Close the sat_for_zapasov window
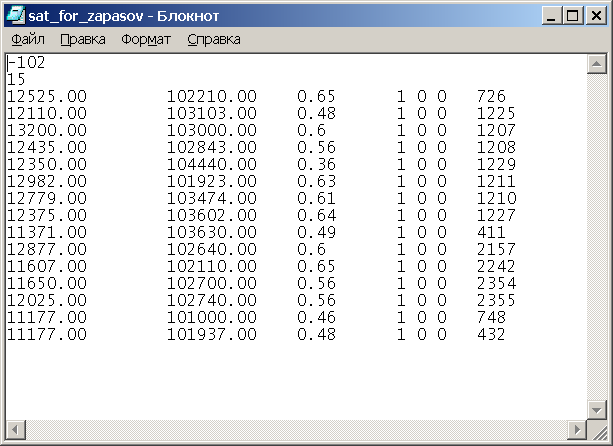This screenshot has width=613, height=446. point(597,16)
